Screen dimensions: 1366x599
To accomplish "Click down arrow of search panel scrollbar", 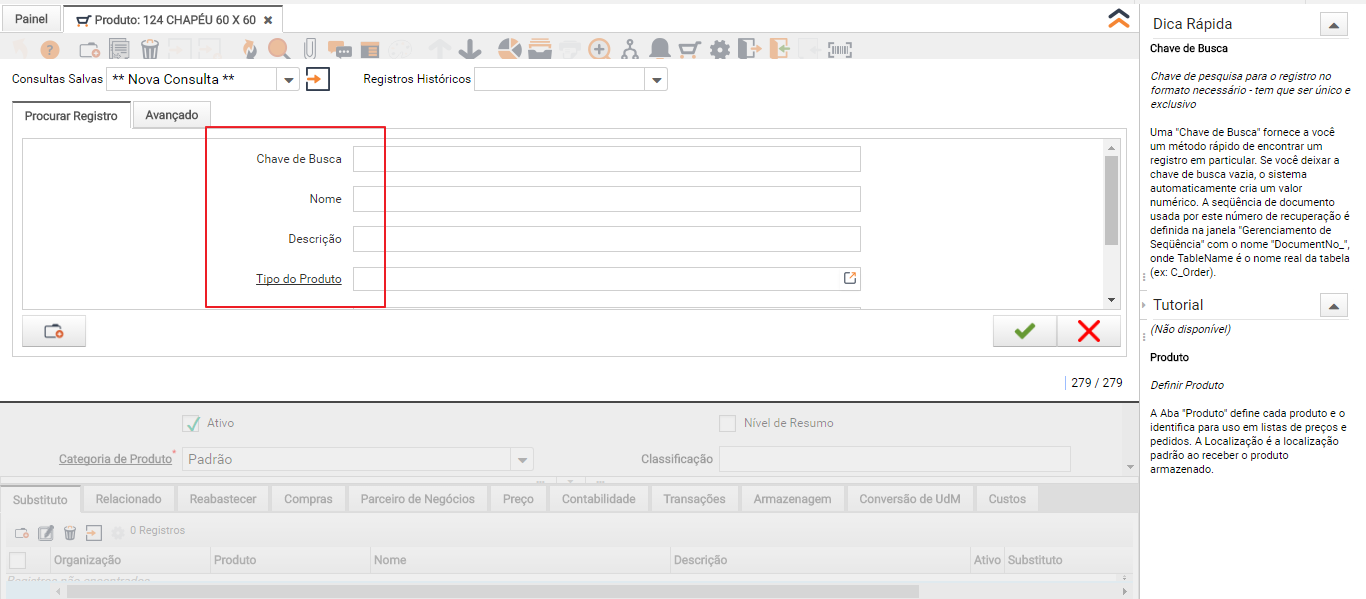I will point(1111,300).
